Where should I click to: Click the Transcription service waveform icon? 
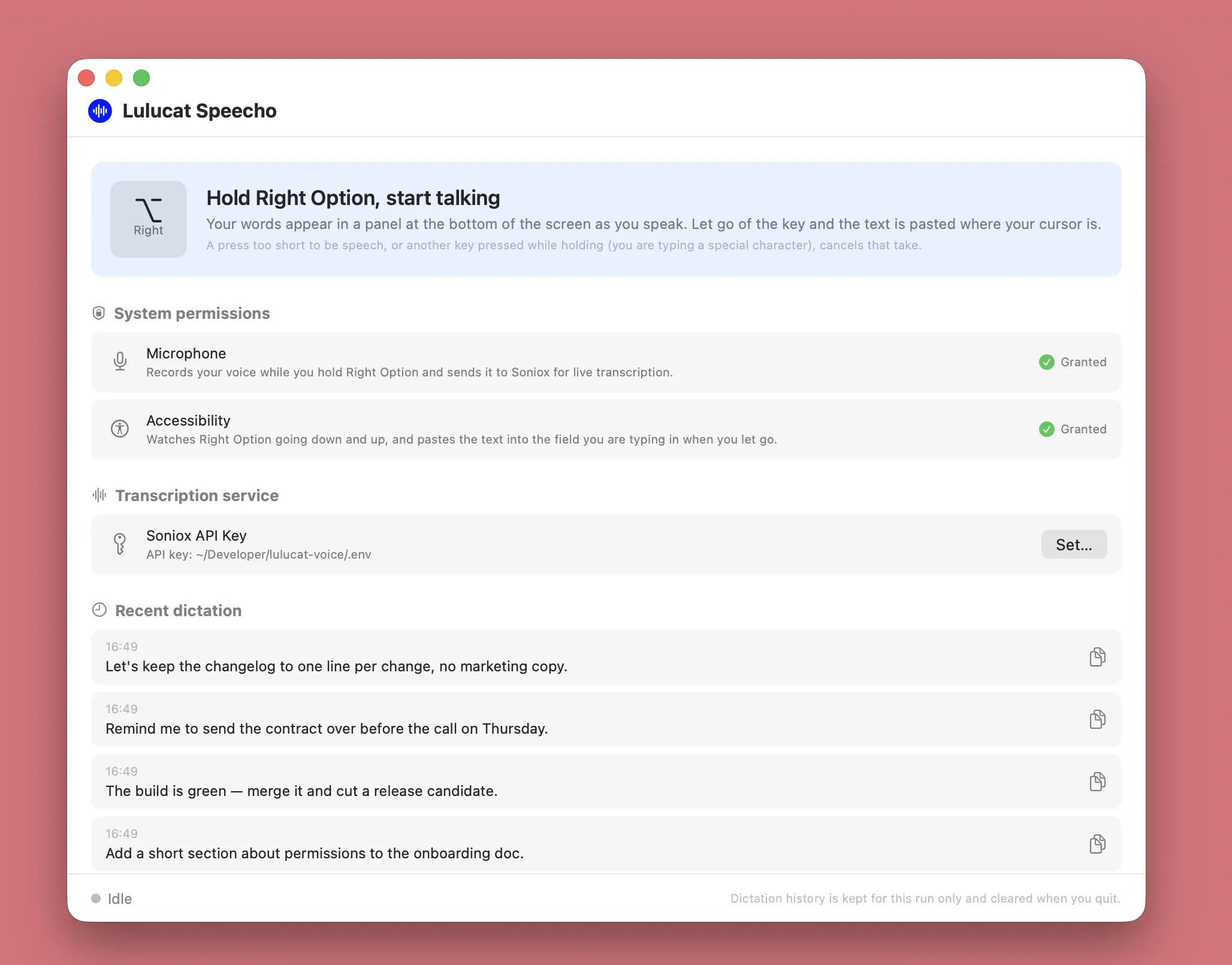(x=99, y=495)
